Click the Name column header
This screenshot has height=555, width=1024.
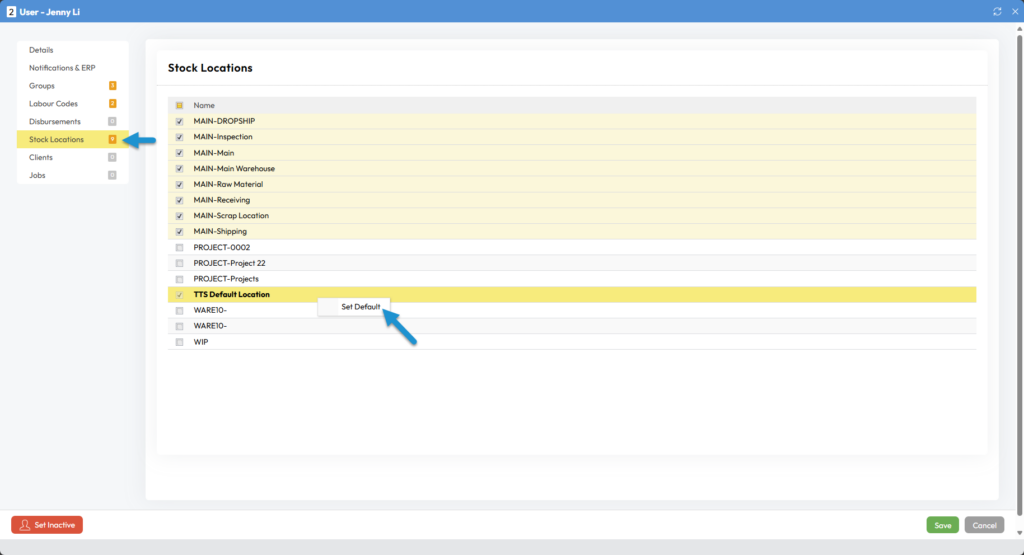click(204, 105)
